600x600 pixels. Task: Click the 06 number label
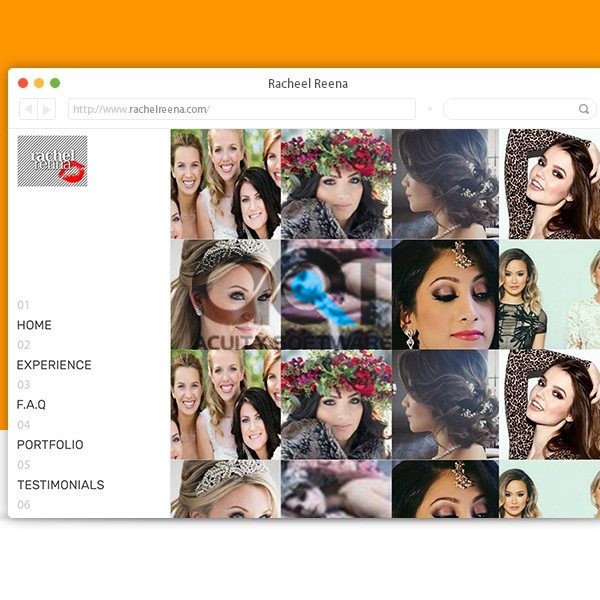[x=24, y=505]
